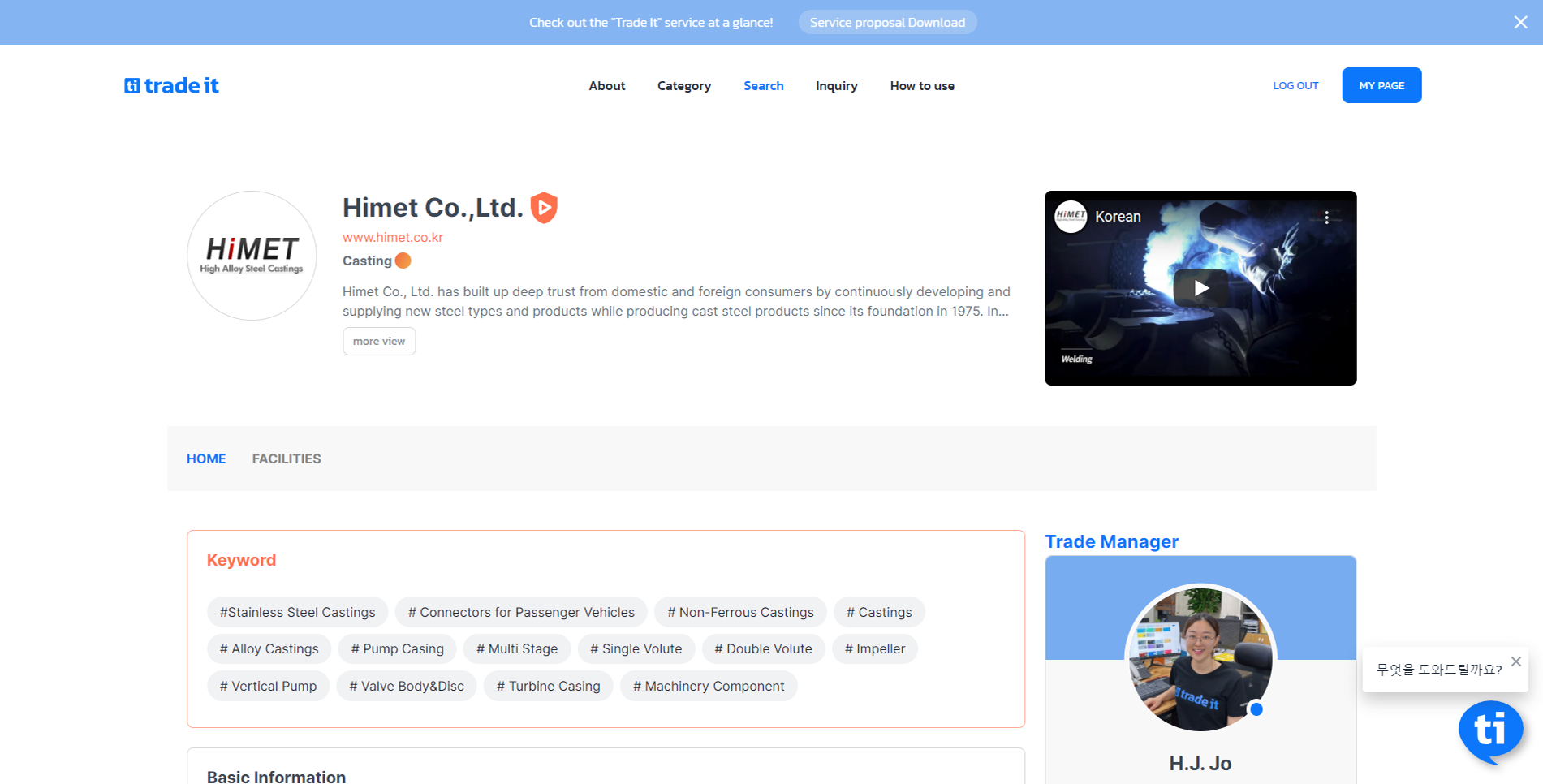This screenshot has width=1543, height=784.
Task: Switch to the FACILITIES tab
Action: pyautogui.click(x=287, y=459)
